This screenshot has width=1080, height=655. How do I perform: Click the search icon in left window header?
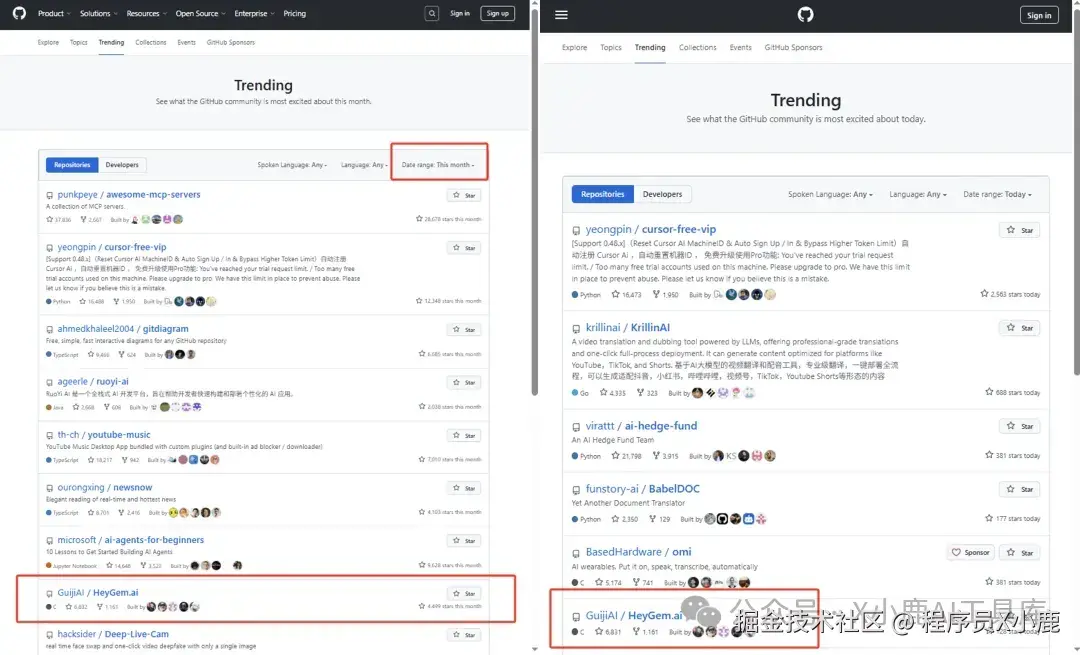pyautogui.click(x=432, y=13)
